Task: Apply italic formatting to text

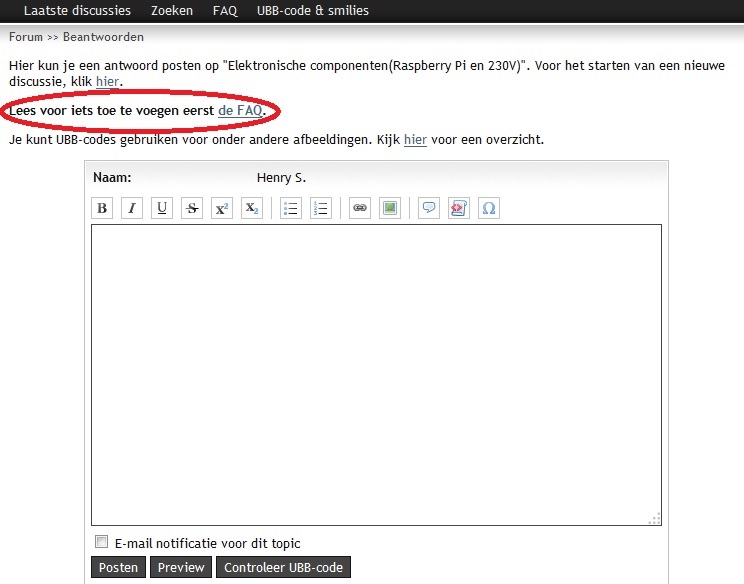Action: tap(132, 208)
